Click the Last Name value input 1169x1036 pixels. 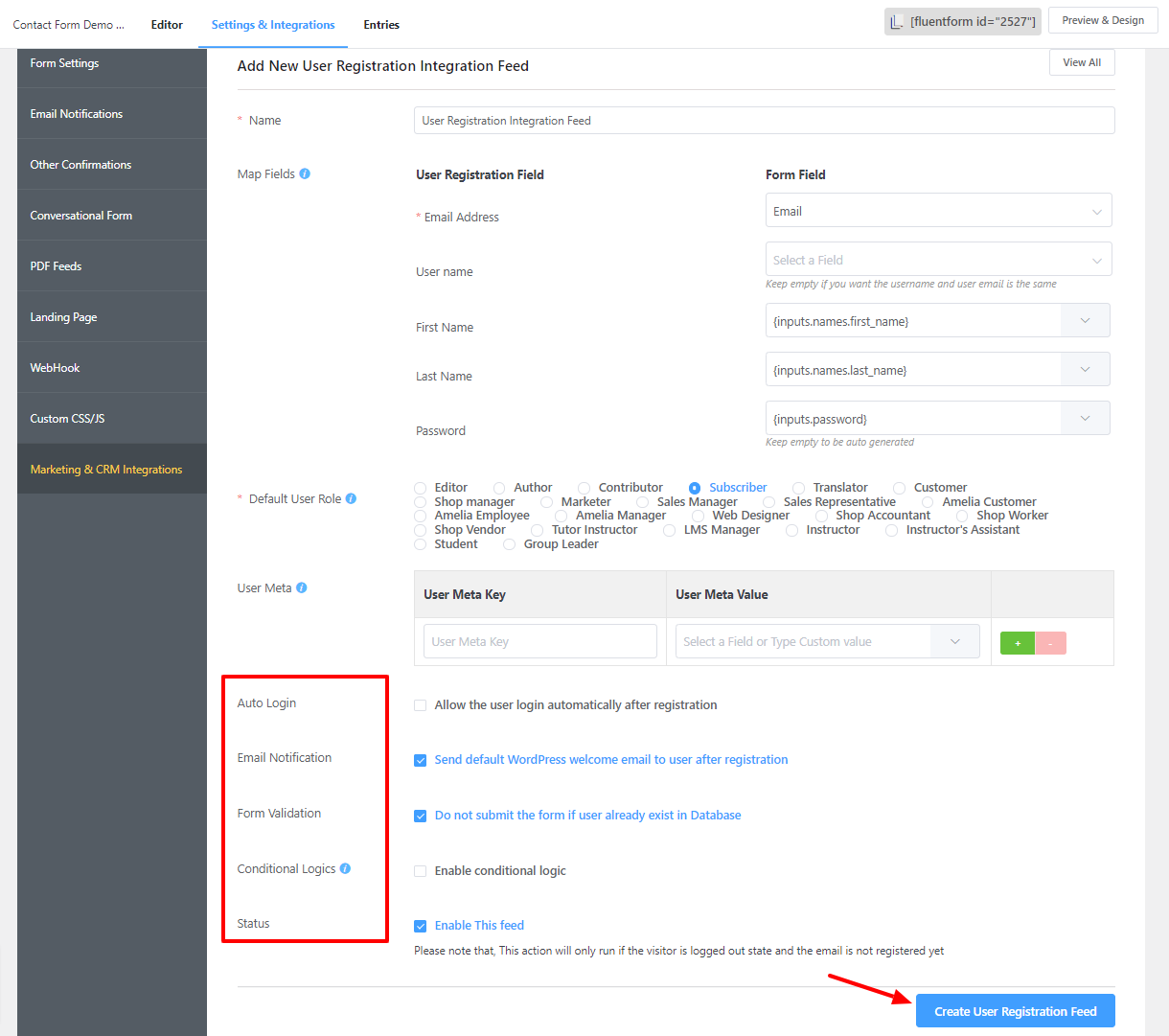point(914,370)
